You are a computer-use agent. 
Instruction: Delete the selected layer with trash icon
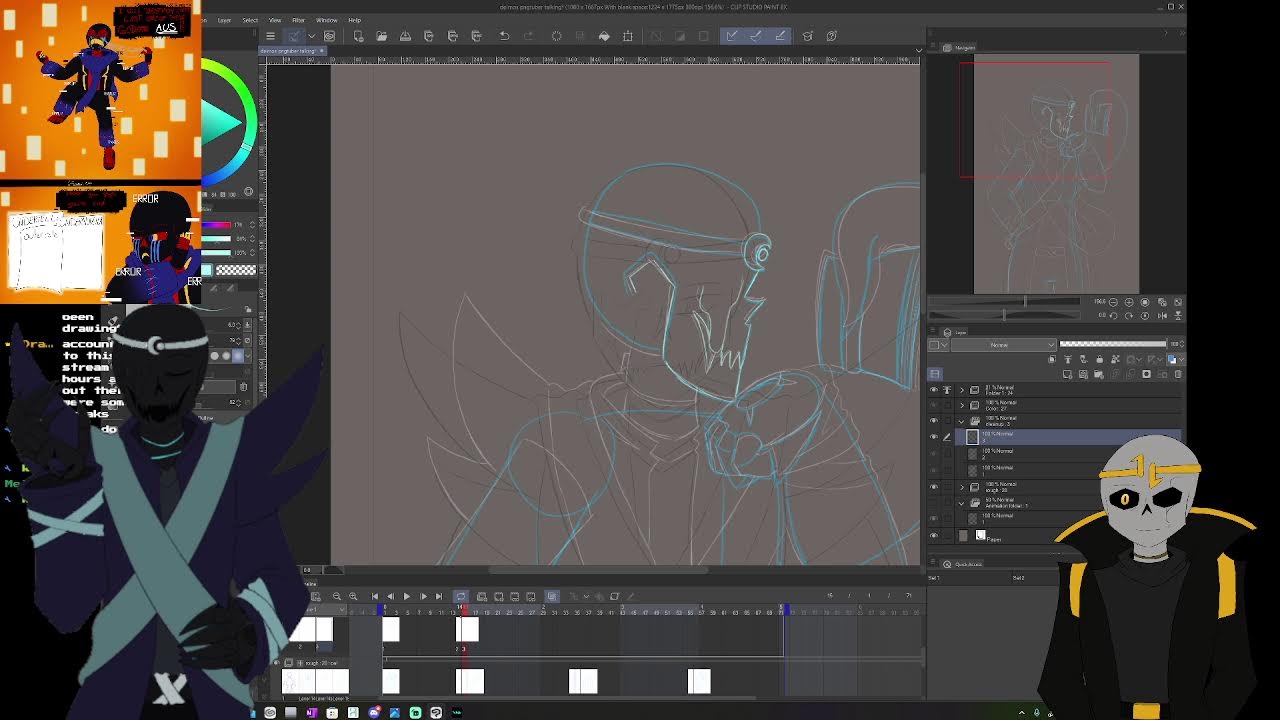[1178, 374]
